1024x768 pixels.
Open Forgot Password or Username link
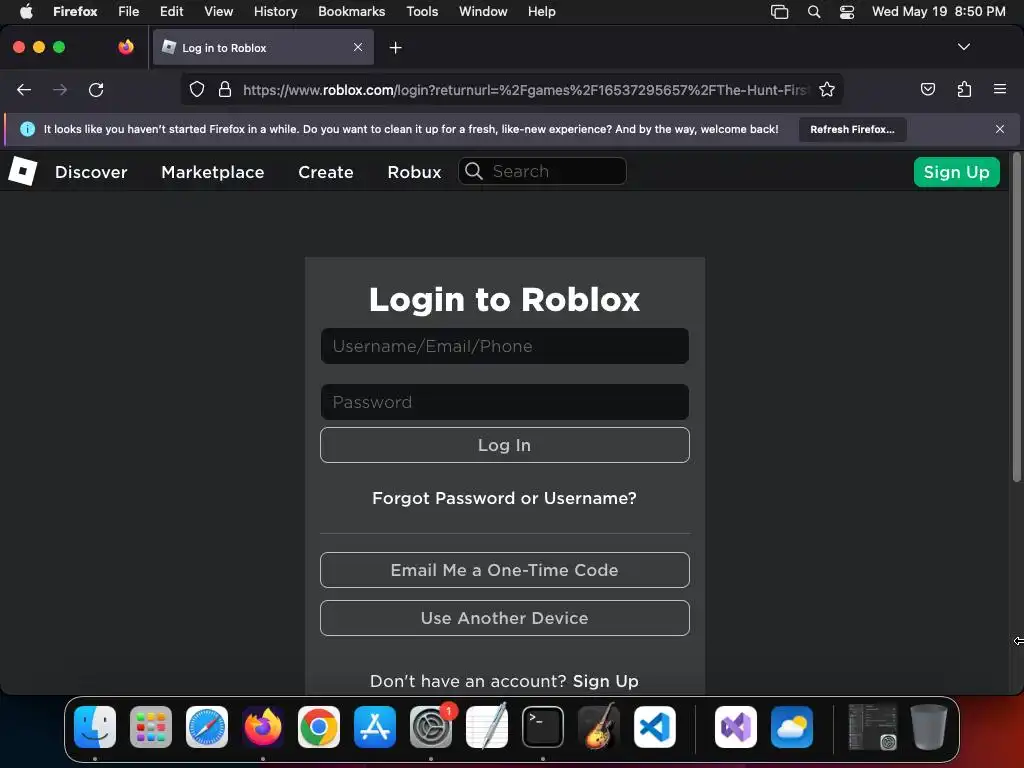(x=504, y=498)
